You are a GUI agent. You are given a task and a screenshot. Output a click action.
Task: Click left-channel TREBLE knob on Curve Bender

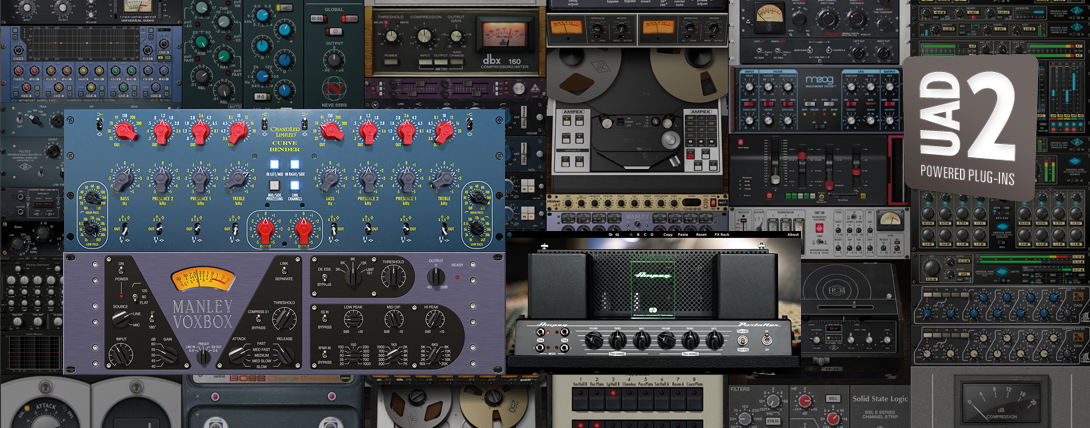point(238,179)
